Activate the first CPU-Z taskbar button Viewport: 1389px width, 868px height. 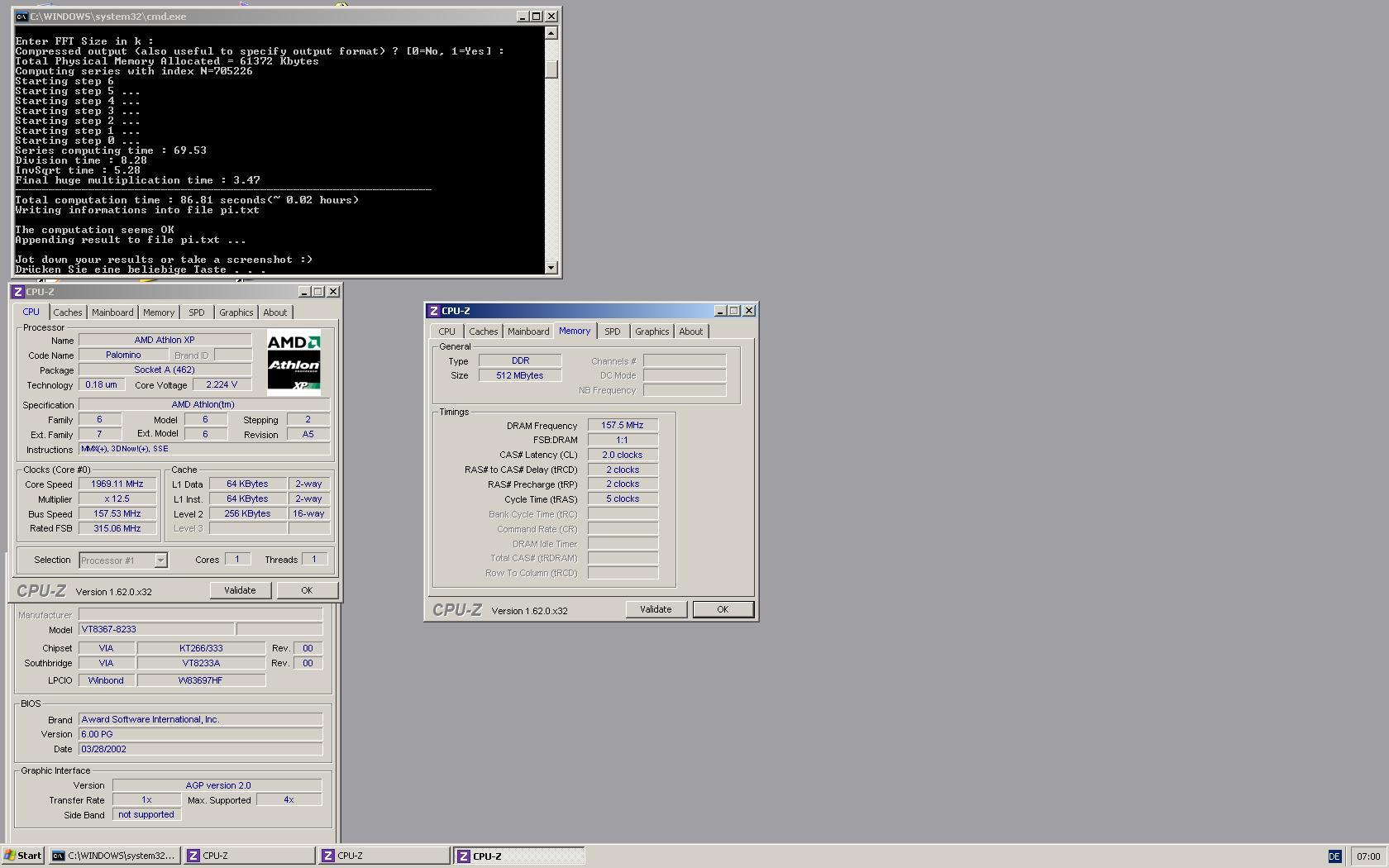[x=249, y=856]
